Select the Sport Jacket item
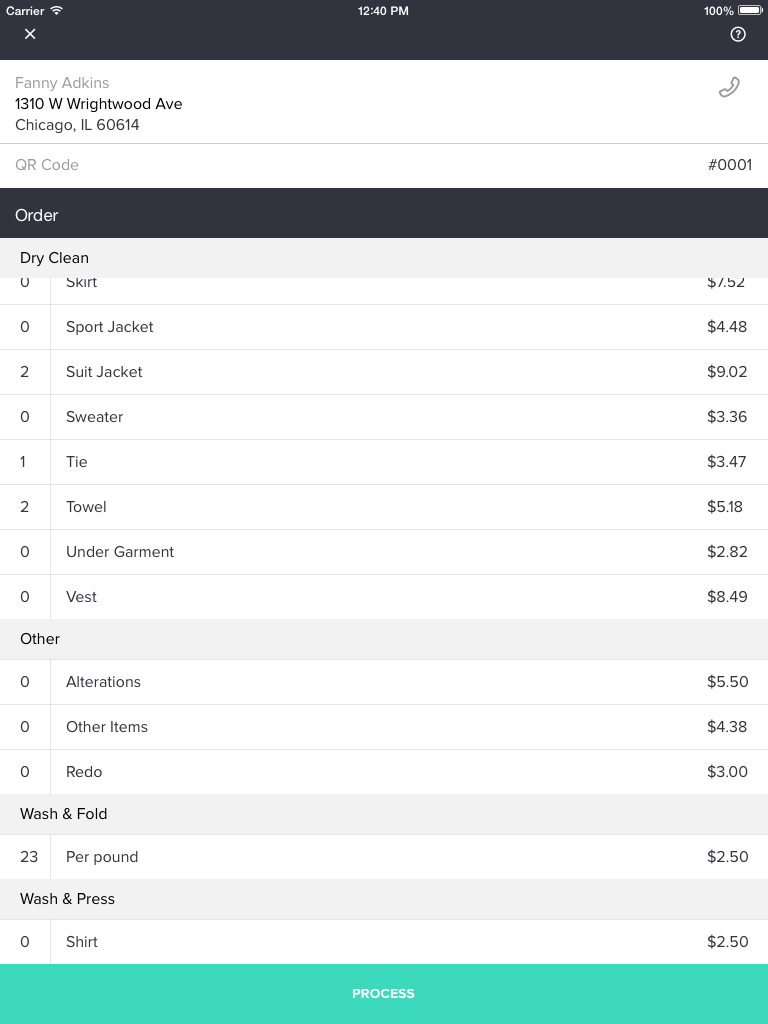Image resolution: width=768 pixels, height=1024 pixels. pos(384,327)
